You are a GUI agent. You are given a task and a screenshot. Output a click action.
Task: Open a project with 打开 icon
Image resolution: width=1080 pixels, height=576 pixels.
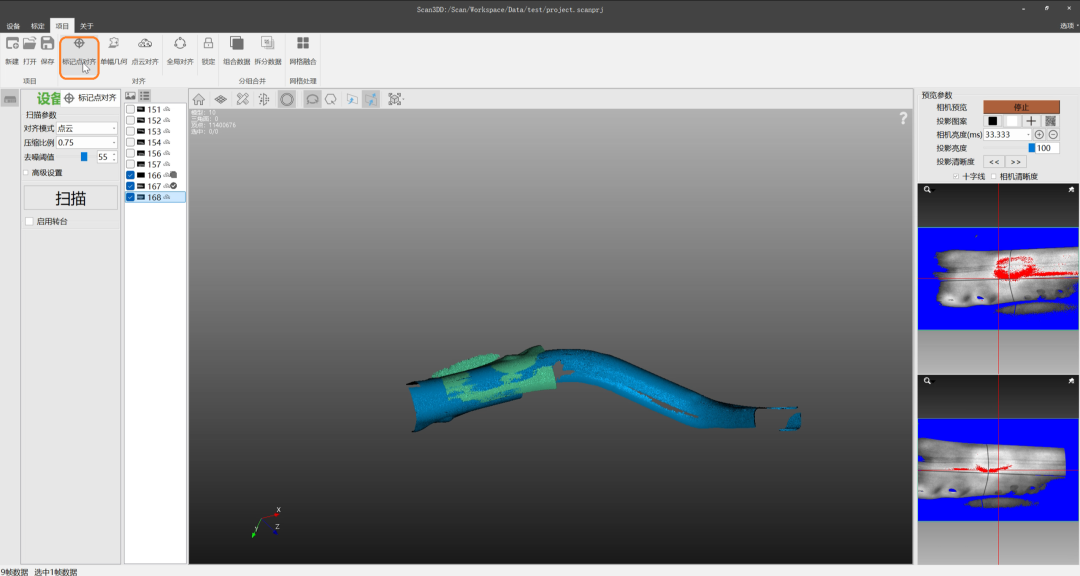point(30,43)
